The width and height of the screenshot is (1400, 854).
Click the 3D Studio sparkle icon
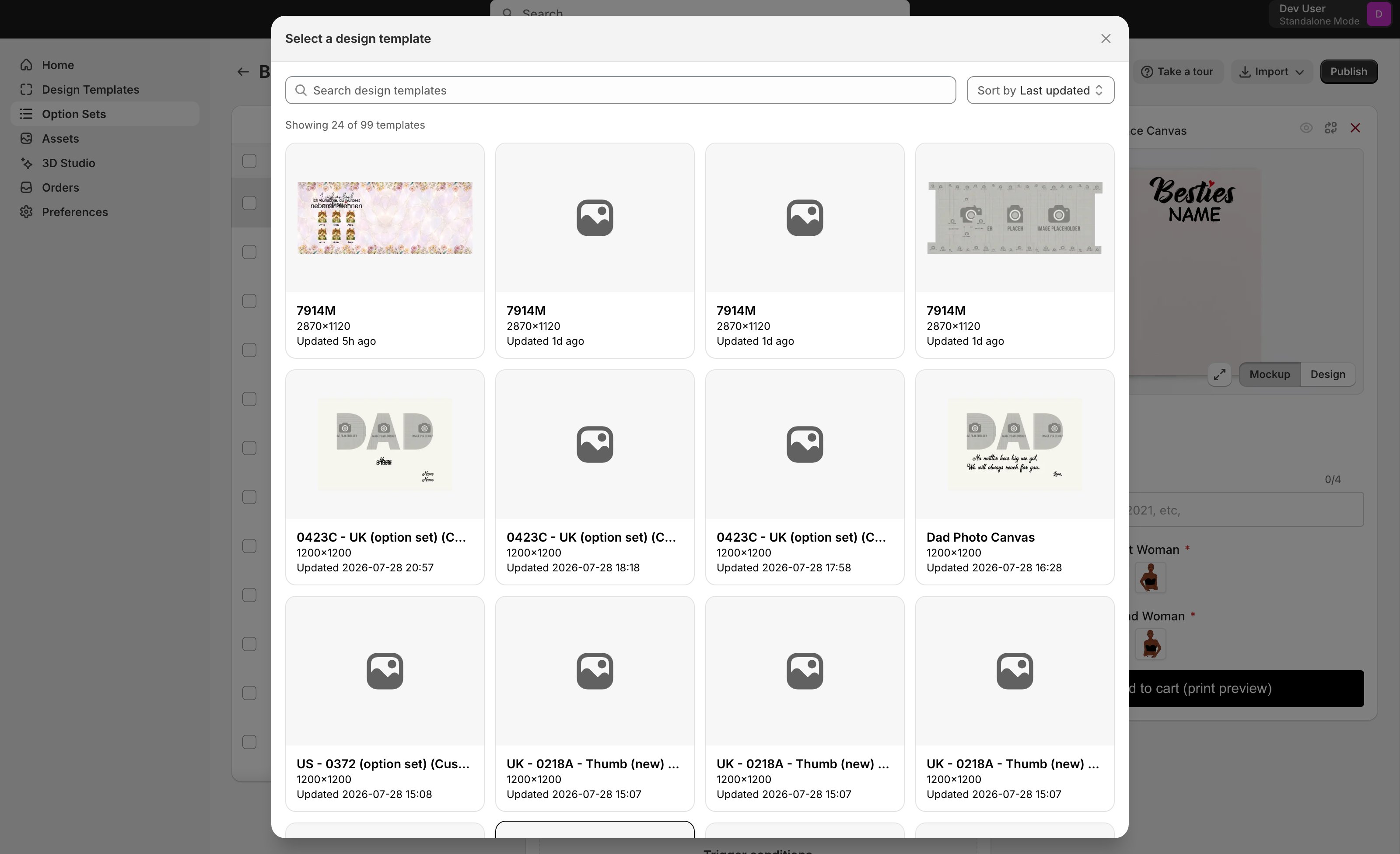click(x=26, y=162)
